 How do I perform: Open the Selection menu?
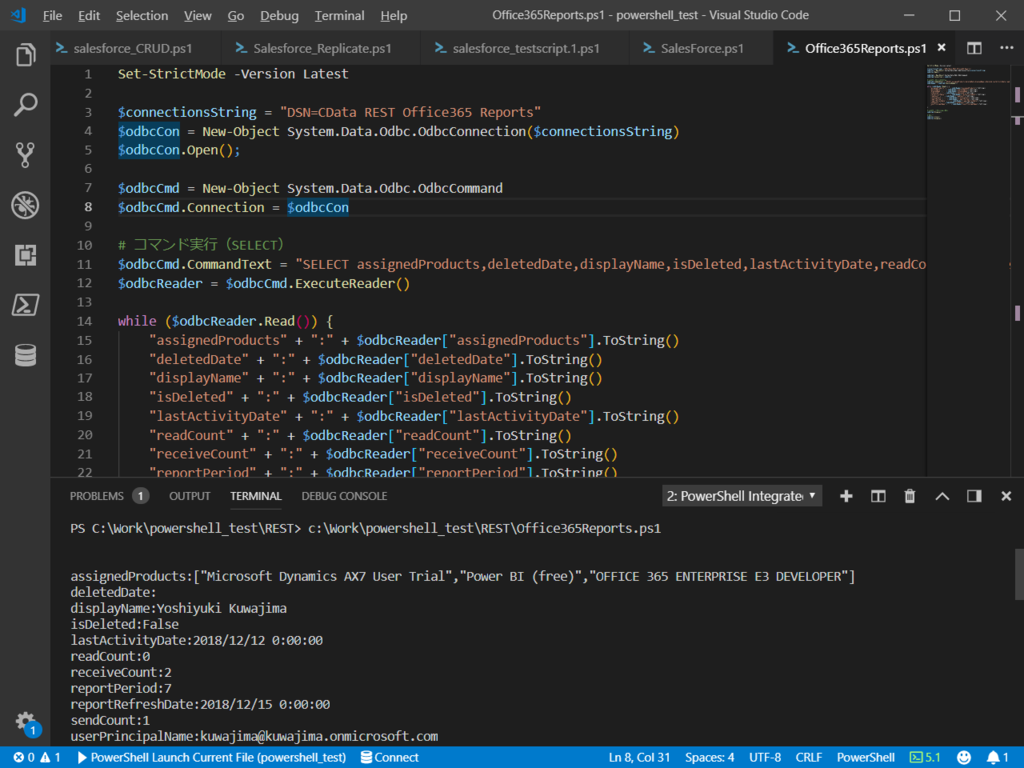142,16
